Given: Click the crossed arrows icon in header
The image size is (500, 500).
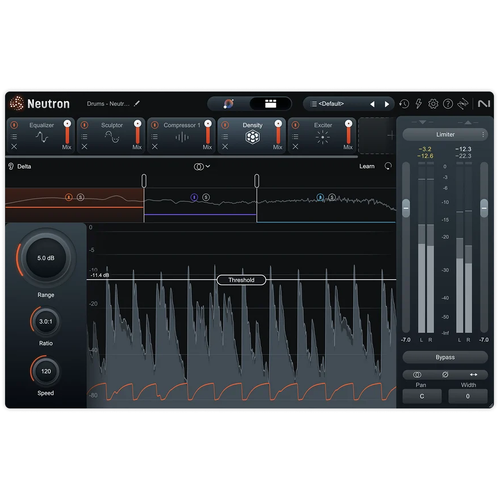Looking at the screenshot, I should [x=463, y=104].
